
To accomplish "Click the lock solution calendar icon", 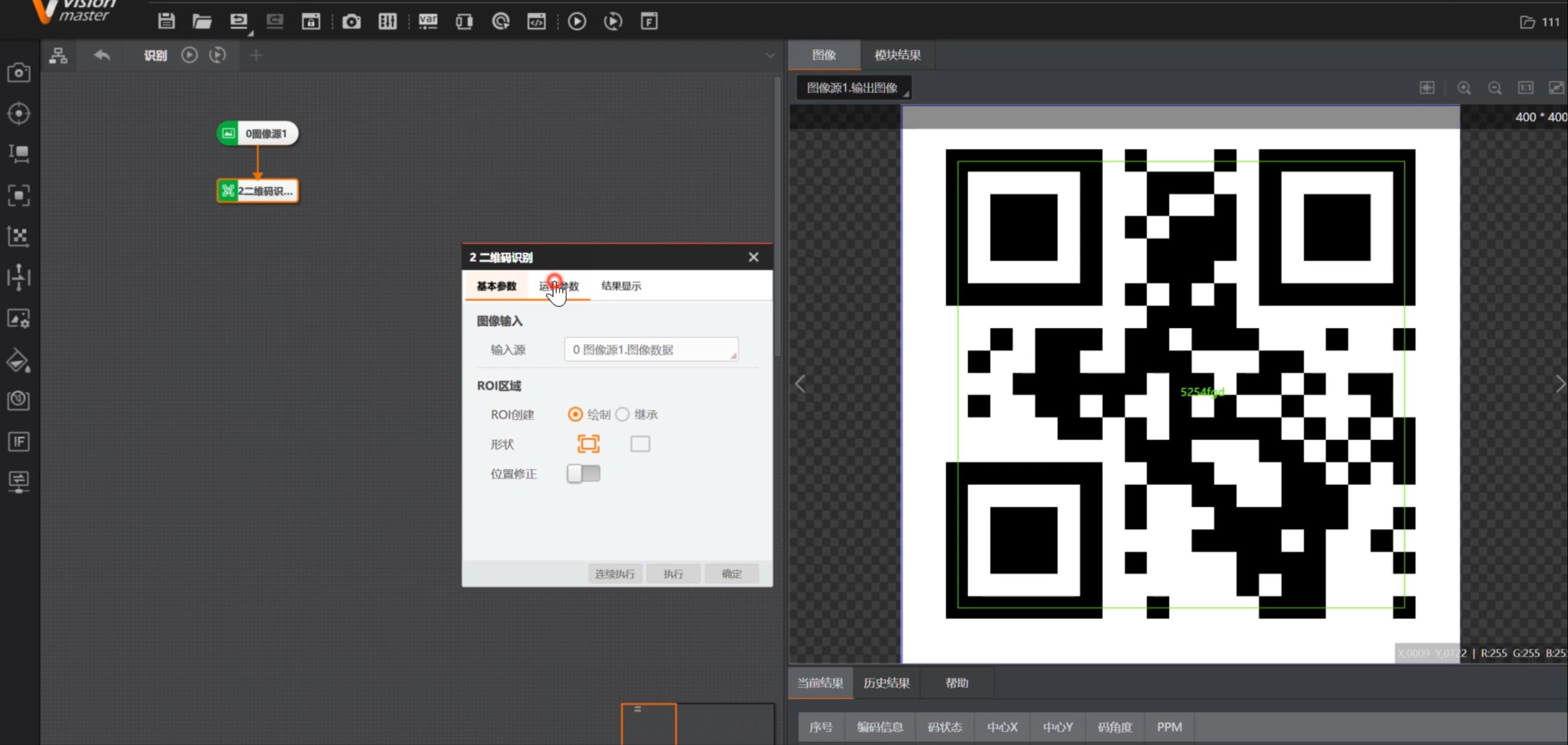I will 311,21.
